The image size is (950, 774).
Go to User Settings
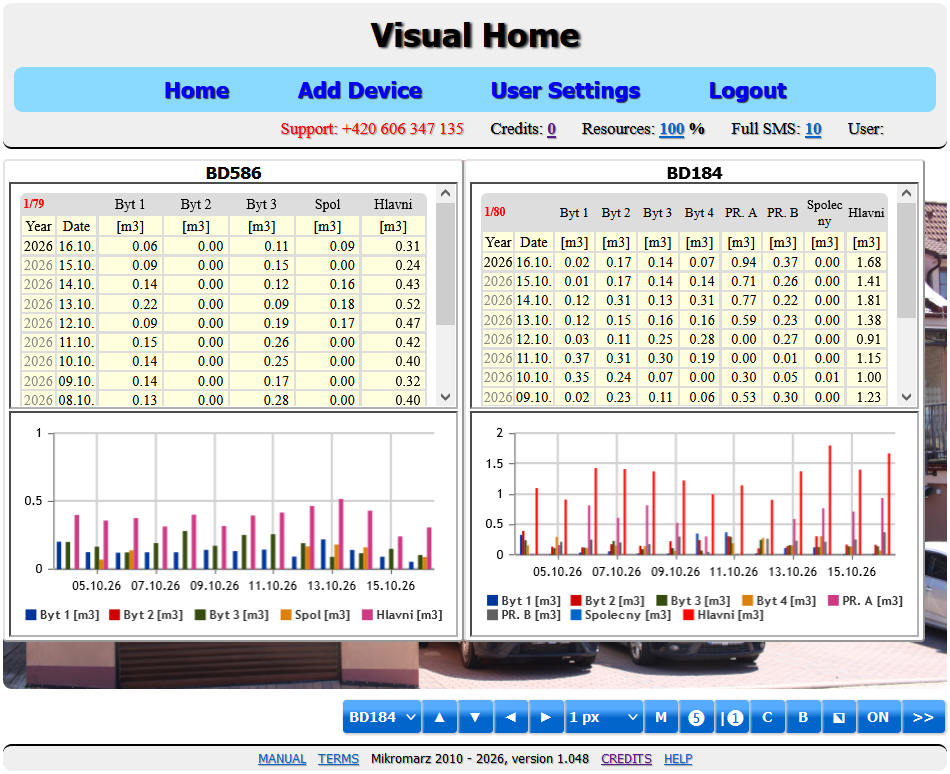pyautogui.click(x=565, y=90)
